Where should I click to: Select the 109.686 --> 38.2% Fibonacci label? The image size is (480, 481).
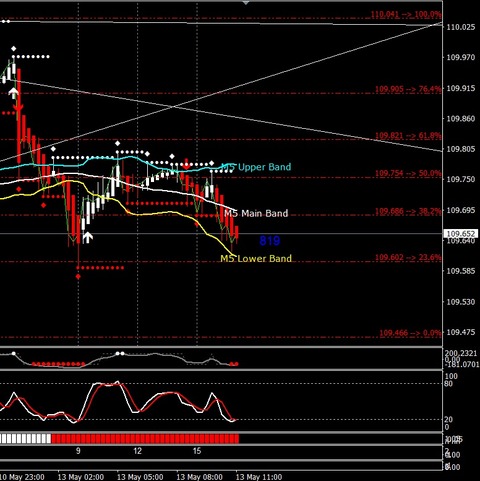pos(408,211)
